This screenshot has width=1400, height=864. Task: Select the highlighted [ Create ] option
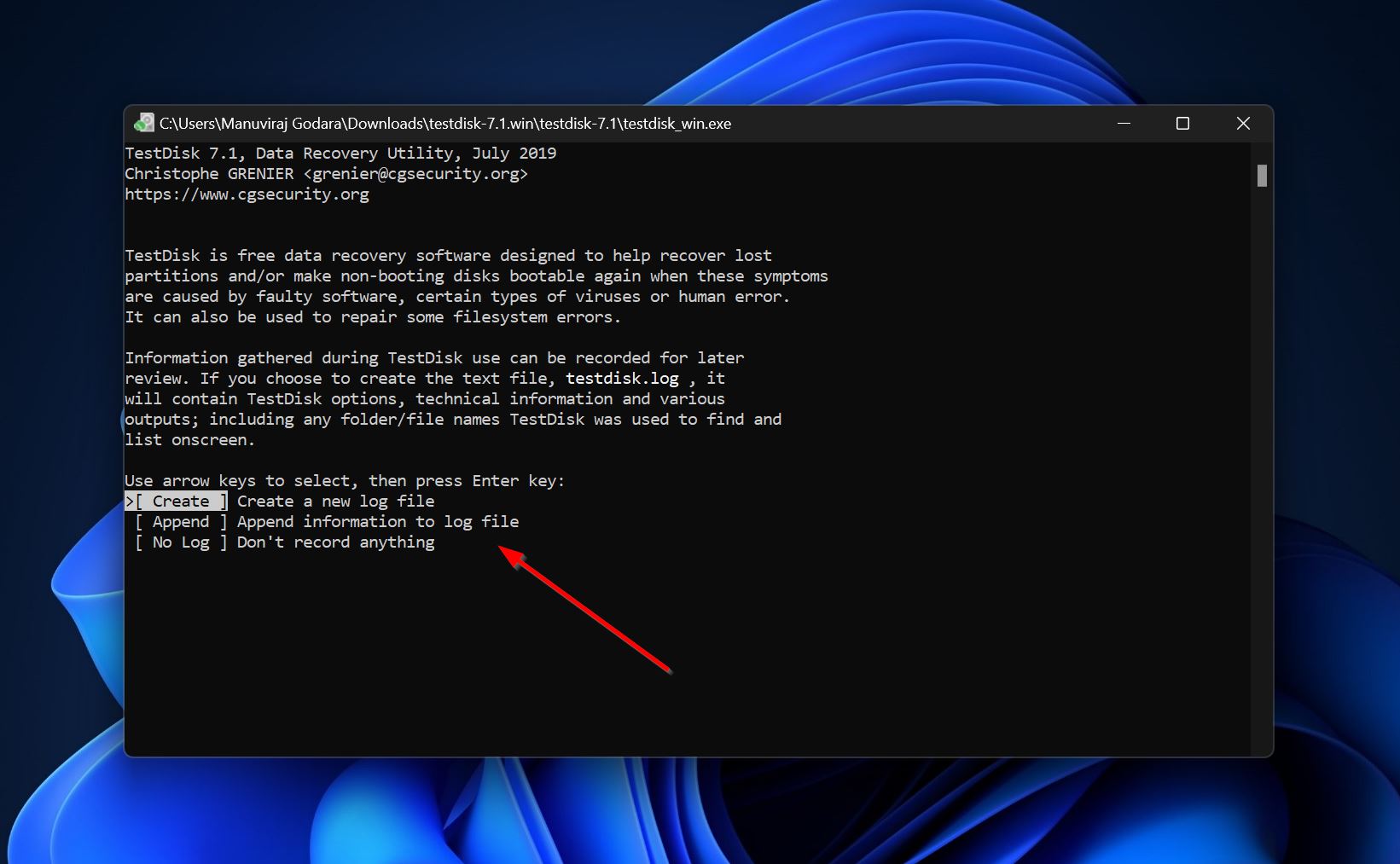177,502
